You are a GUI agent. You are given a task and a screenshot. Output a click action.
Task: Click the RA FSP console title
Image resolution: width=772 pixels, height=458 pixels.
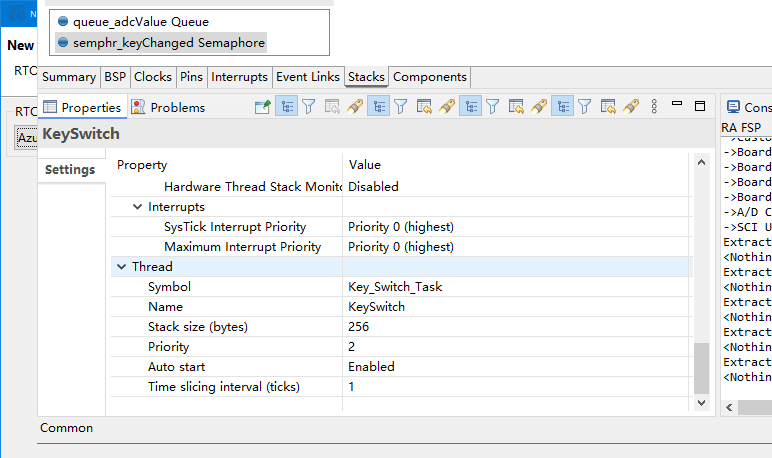(741, 128)
